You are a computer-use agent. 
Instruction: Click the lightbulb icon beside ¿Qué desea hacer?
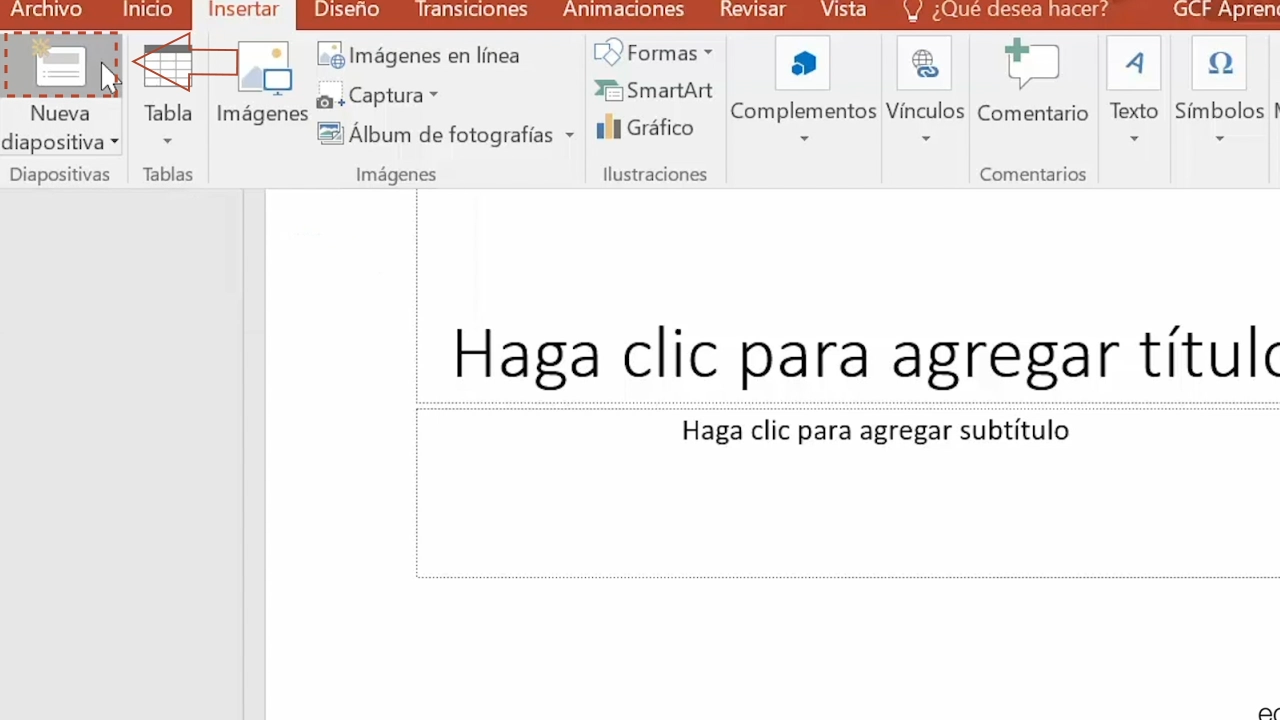click(912, 11)
